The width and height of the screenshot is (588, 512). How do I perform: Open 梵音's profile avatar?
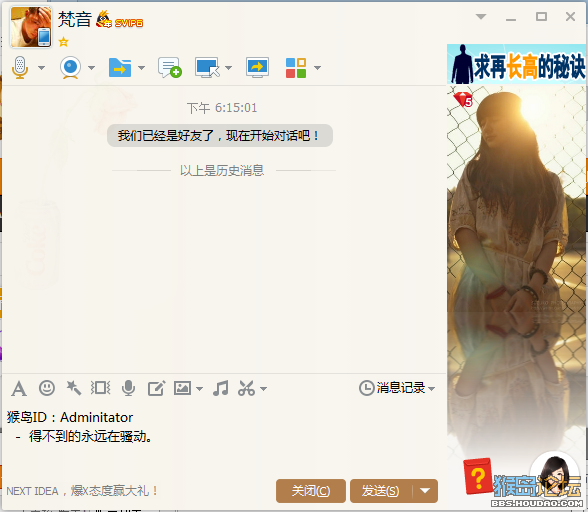click(31, 27)
